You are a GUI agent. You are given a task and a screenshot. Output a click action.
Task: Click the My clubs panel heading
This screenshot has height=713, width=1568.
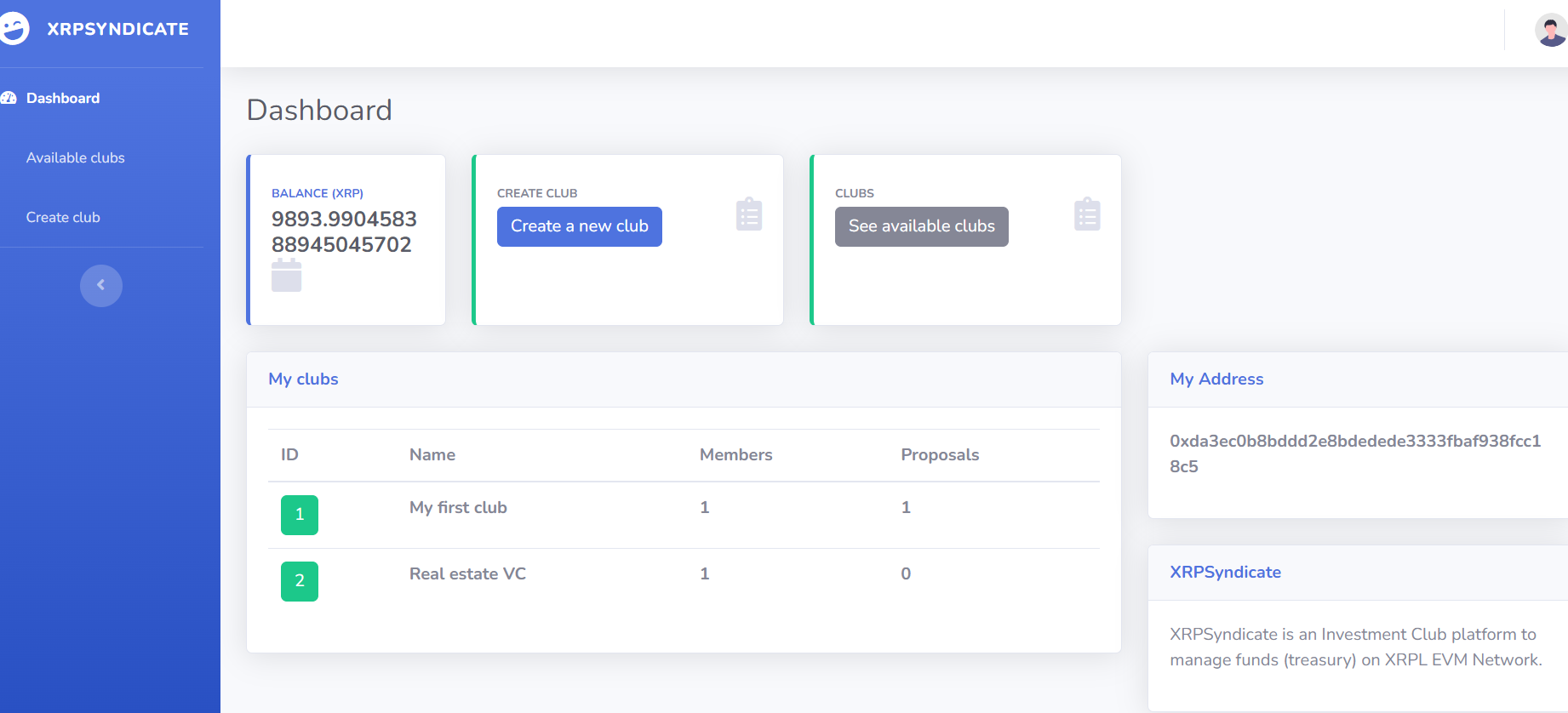tap(303, 379)
